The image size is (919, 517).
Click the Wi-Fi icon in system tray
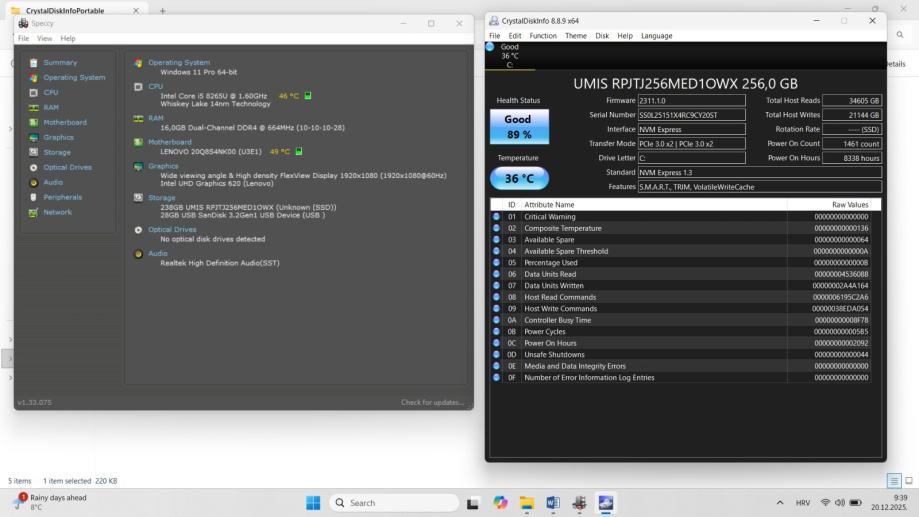825,502
